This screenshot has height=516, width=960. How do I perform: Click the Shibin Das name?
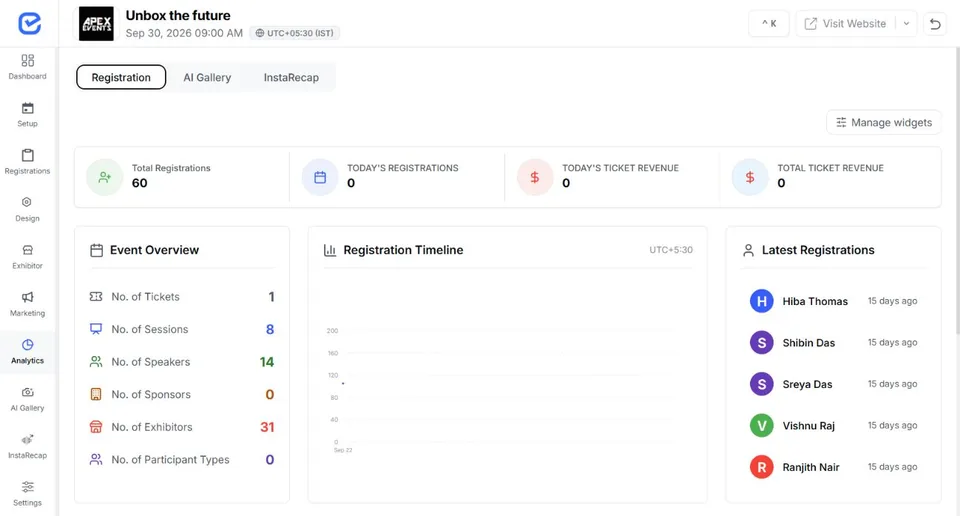[x=809, y=343]
